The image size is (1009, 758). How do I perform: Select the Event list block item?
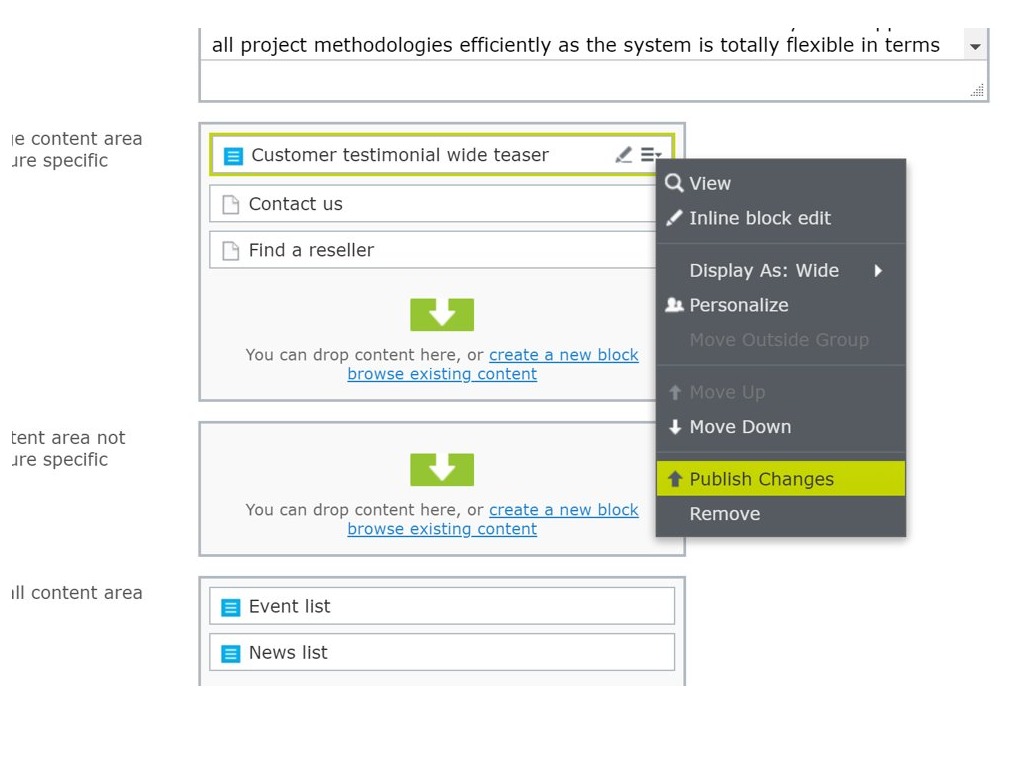[x=442, y=606]
